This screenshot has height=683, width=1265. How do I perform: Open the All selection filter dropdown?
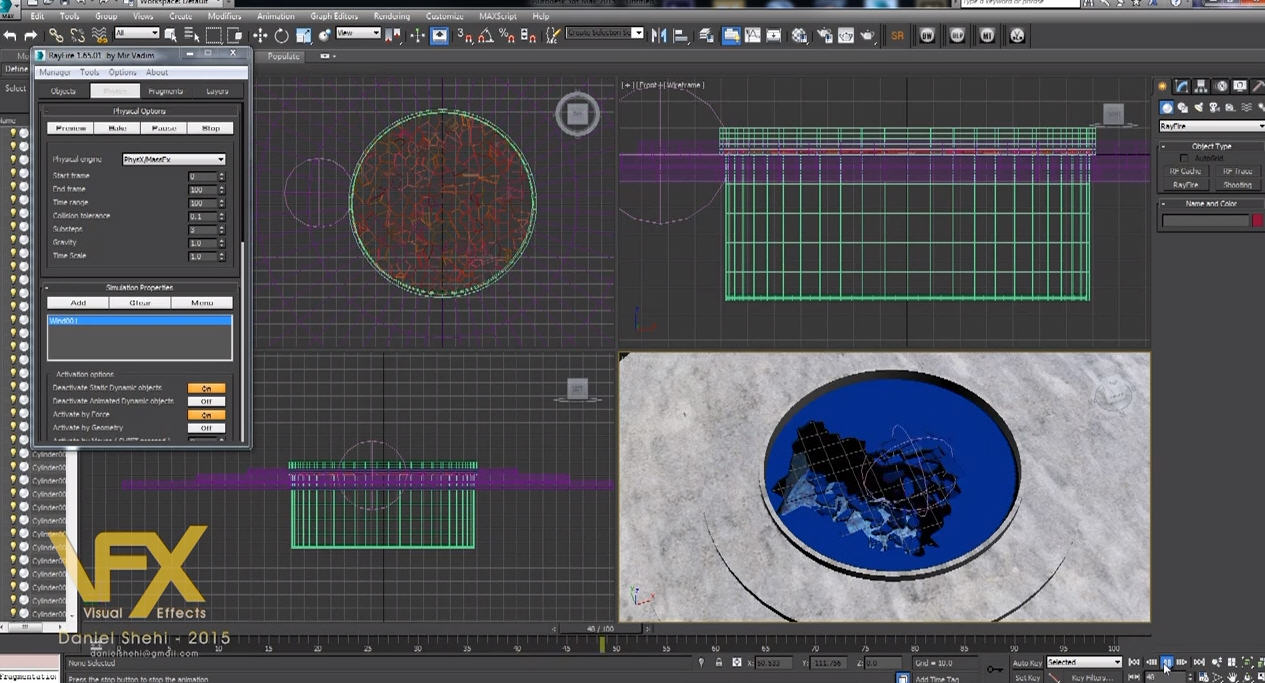click(x=136, y=34)
